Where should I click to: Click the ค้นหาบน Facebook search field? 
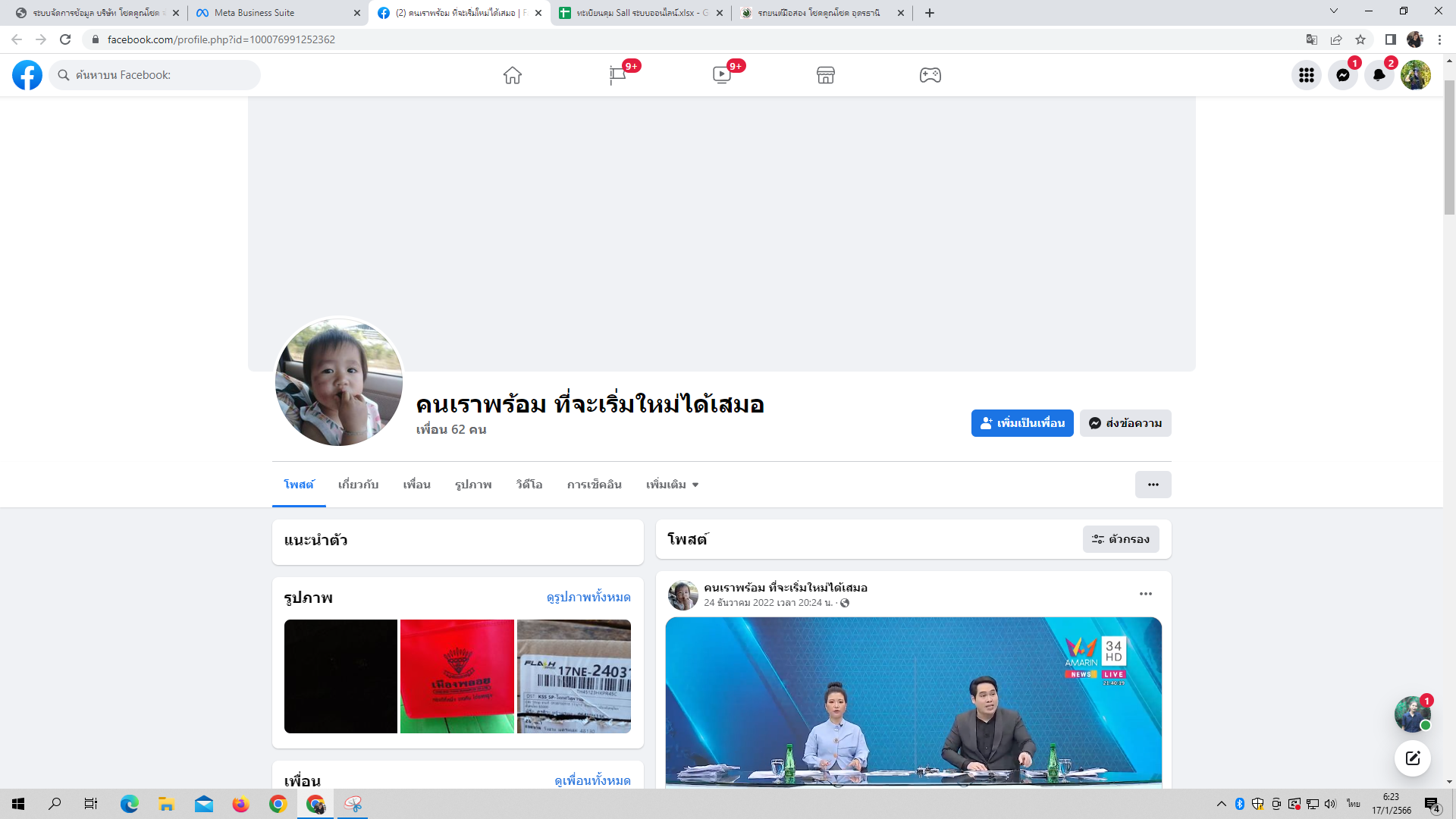coord(155,75)
